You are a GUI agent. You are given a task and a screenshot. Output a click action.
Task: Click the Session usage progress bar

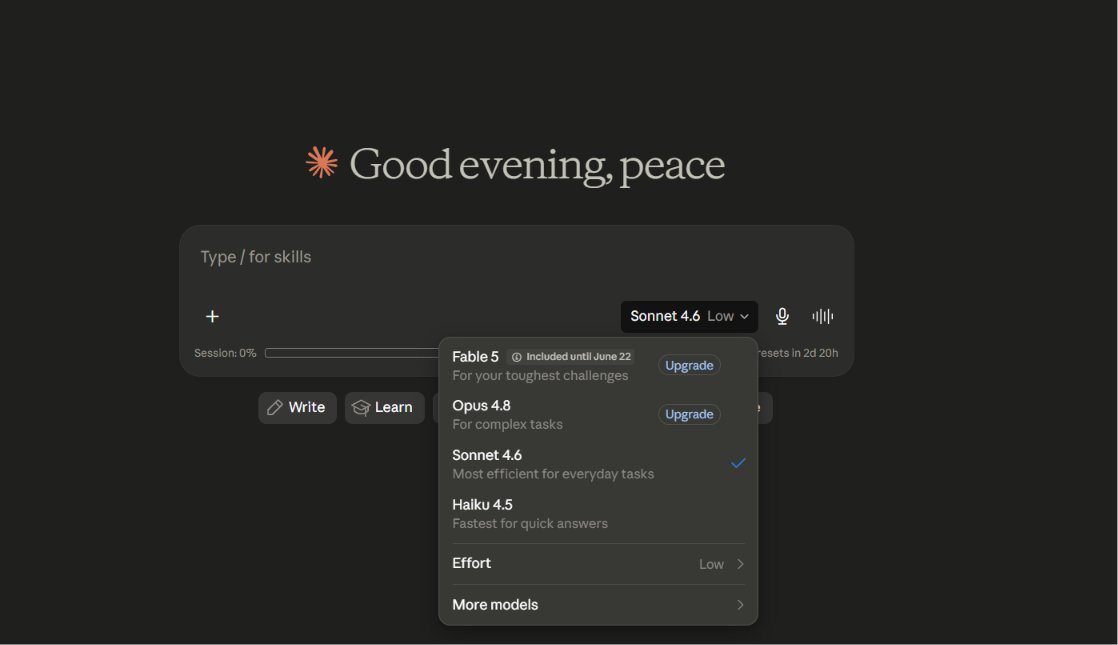[x=352, y=353]
